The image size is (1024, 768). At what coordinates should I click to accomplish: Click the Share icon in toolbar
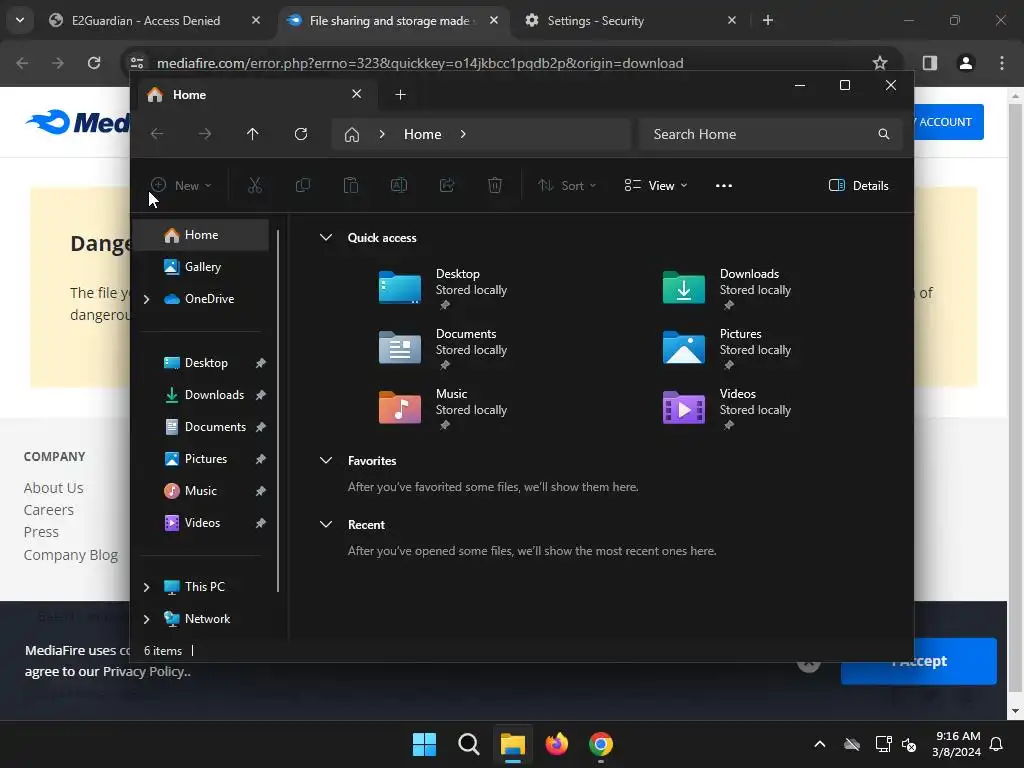(x=447, y=185)
